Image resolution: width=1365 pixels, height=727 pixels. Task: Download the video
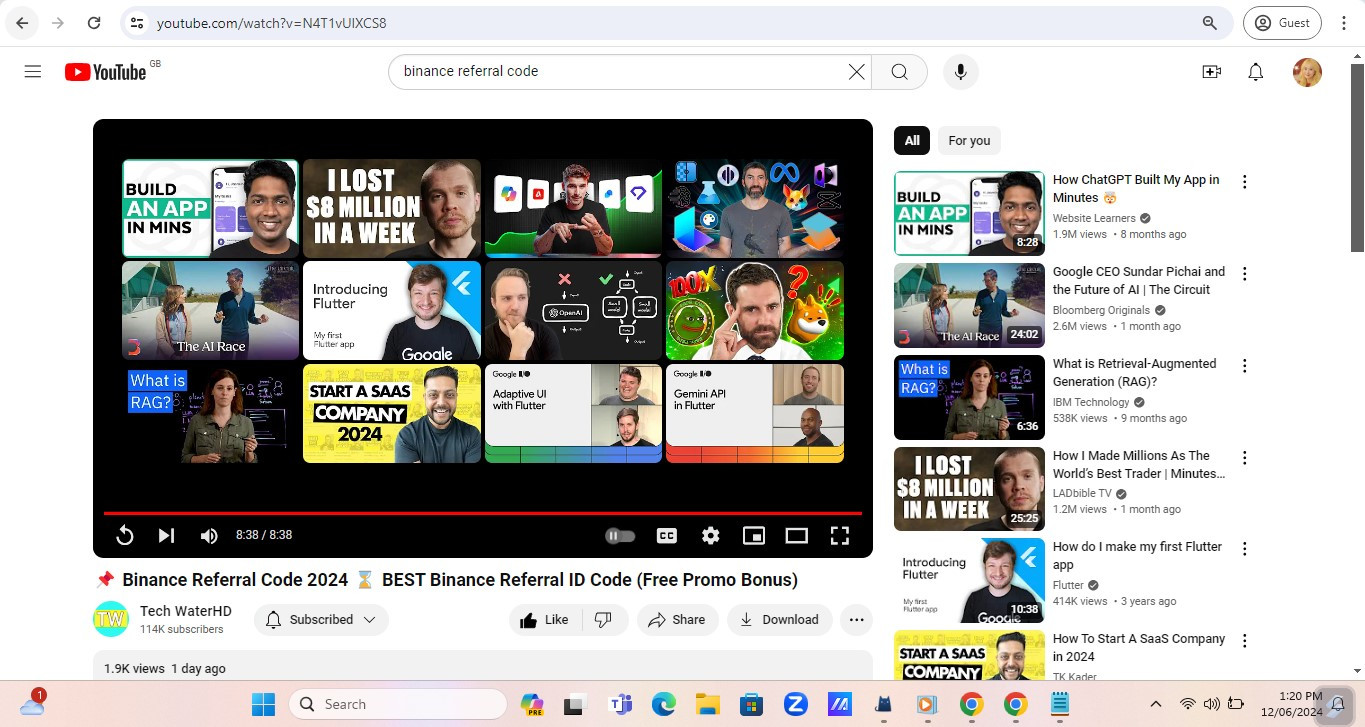(779, 620)
